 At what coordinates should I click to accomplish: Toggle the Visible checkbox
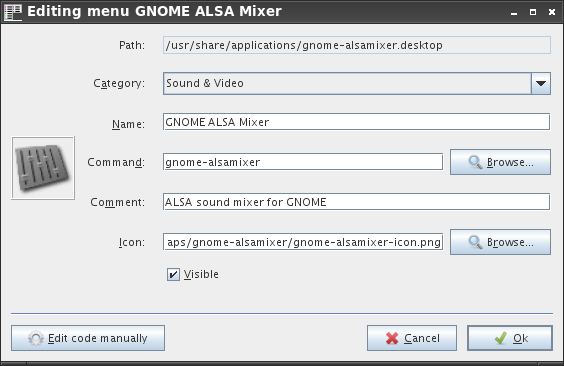[x=173, y=275]
